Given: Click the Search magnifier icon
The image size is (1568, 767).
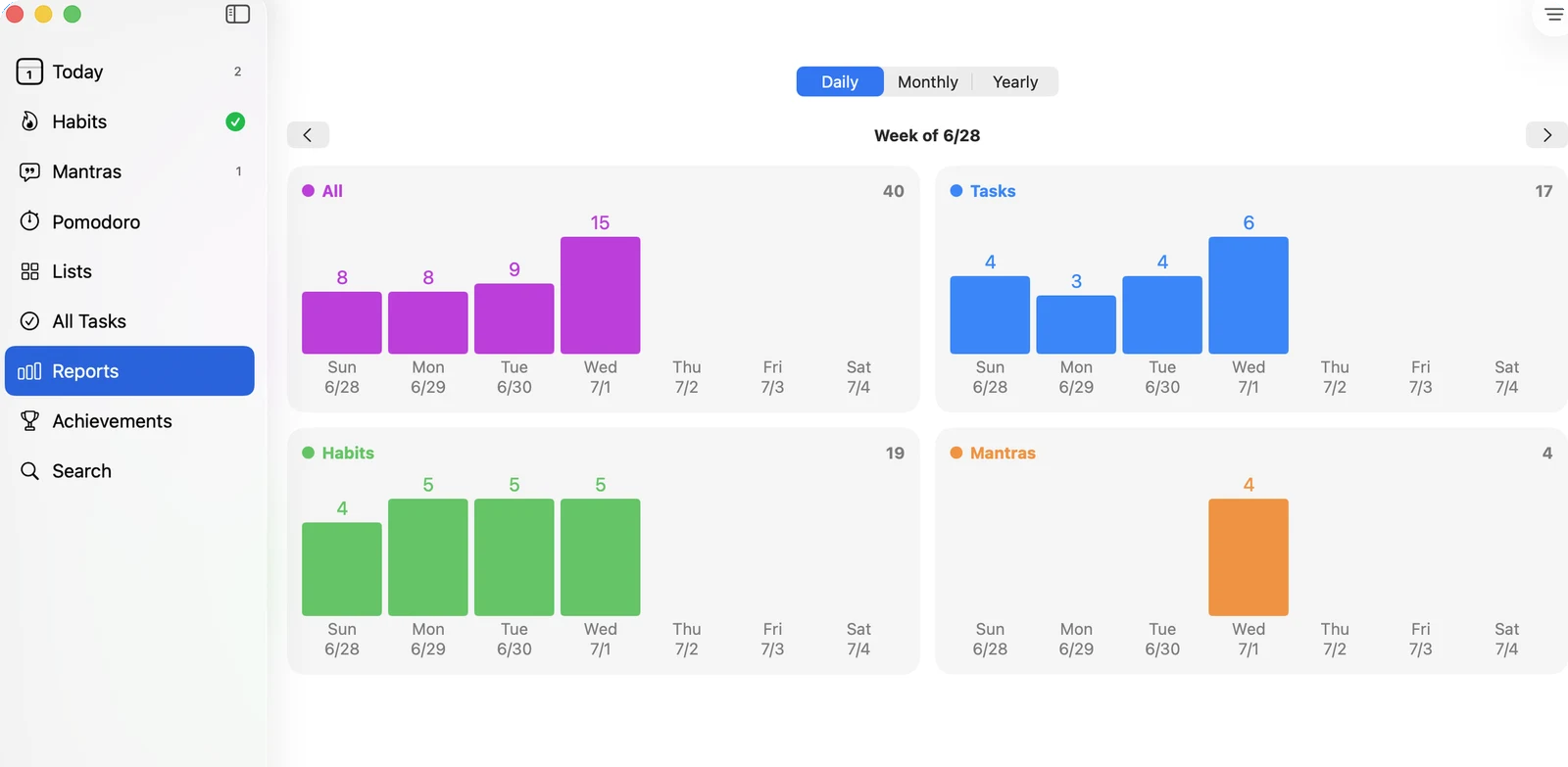Looking at the screenshot, I should (29, 471).
